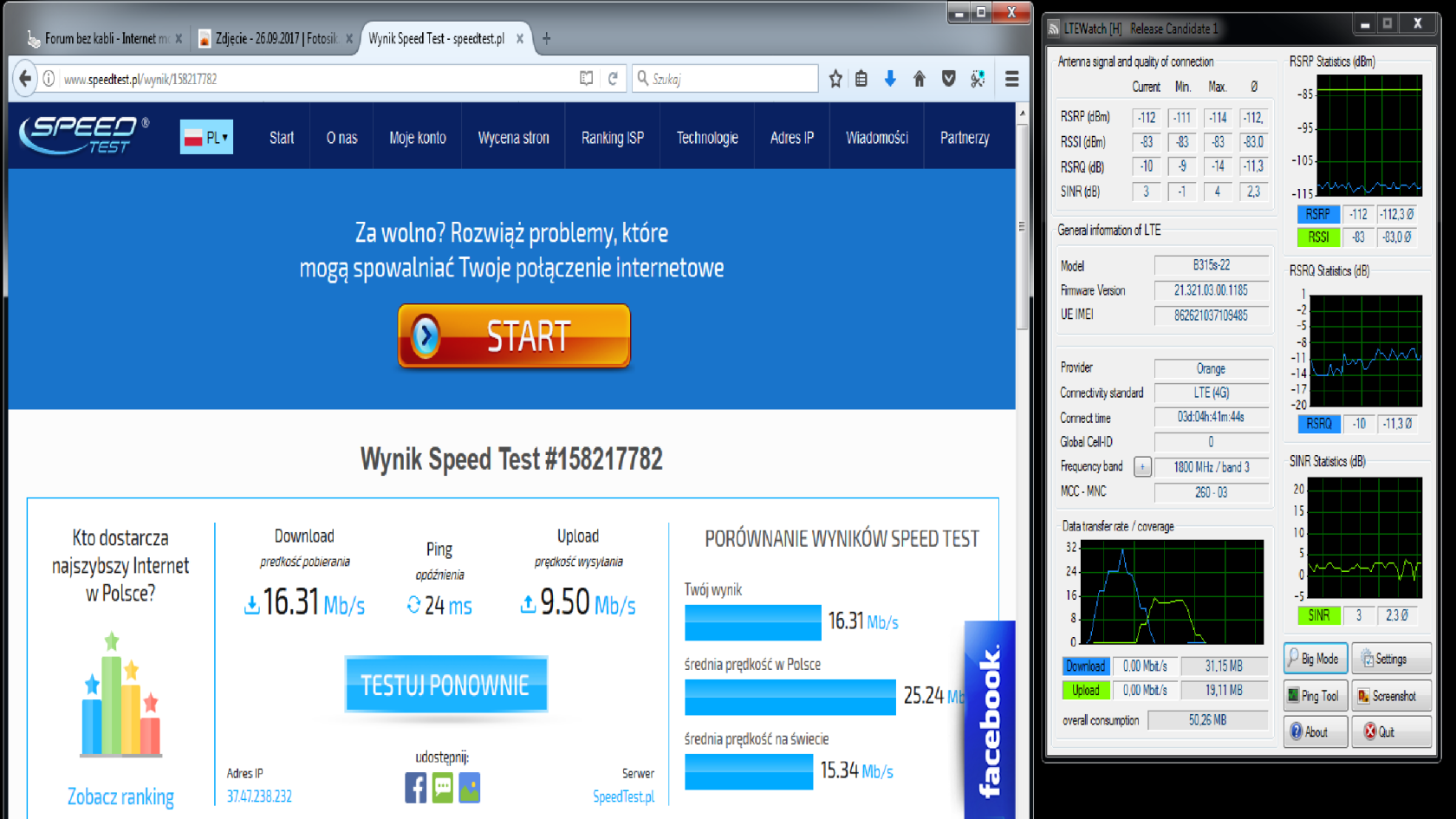
Task: Click the Connect time value field
Action: 1211,418
